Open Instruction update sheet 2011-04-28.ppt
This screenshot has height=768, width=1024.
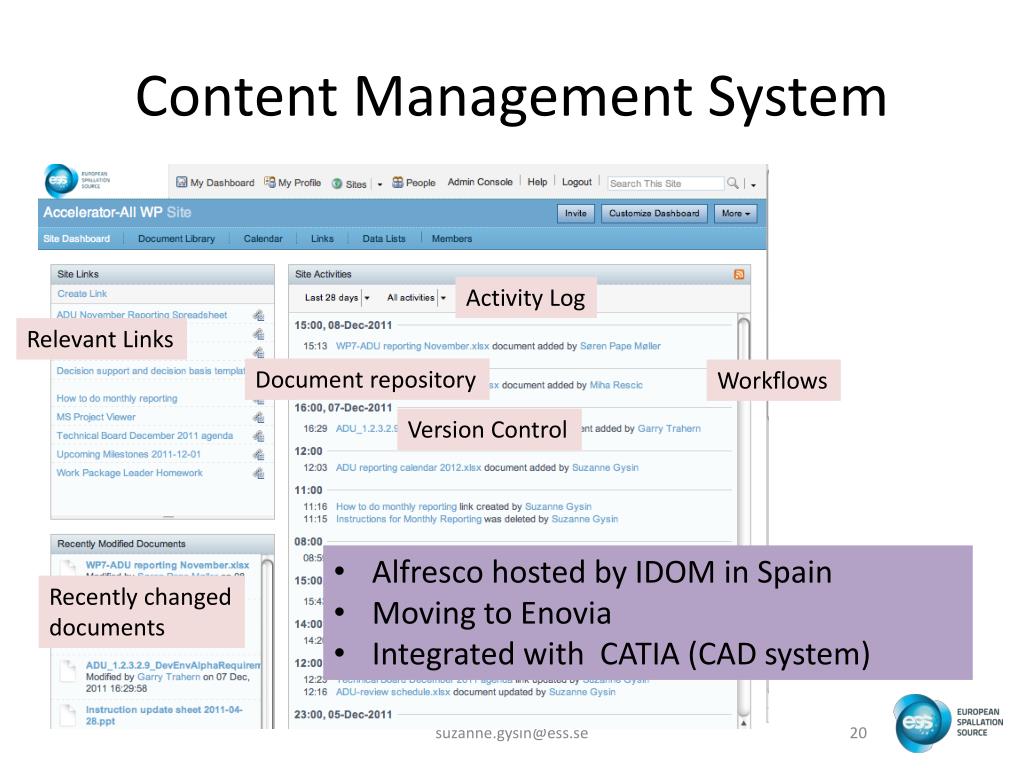[164, 716]
